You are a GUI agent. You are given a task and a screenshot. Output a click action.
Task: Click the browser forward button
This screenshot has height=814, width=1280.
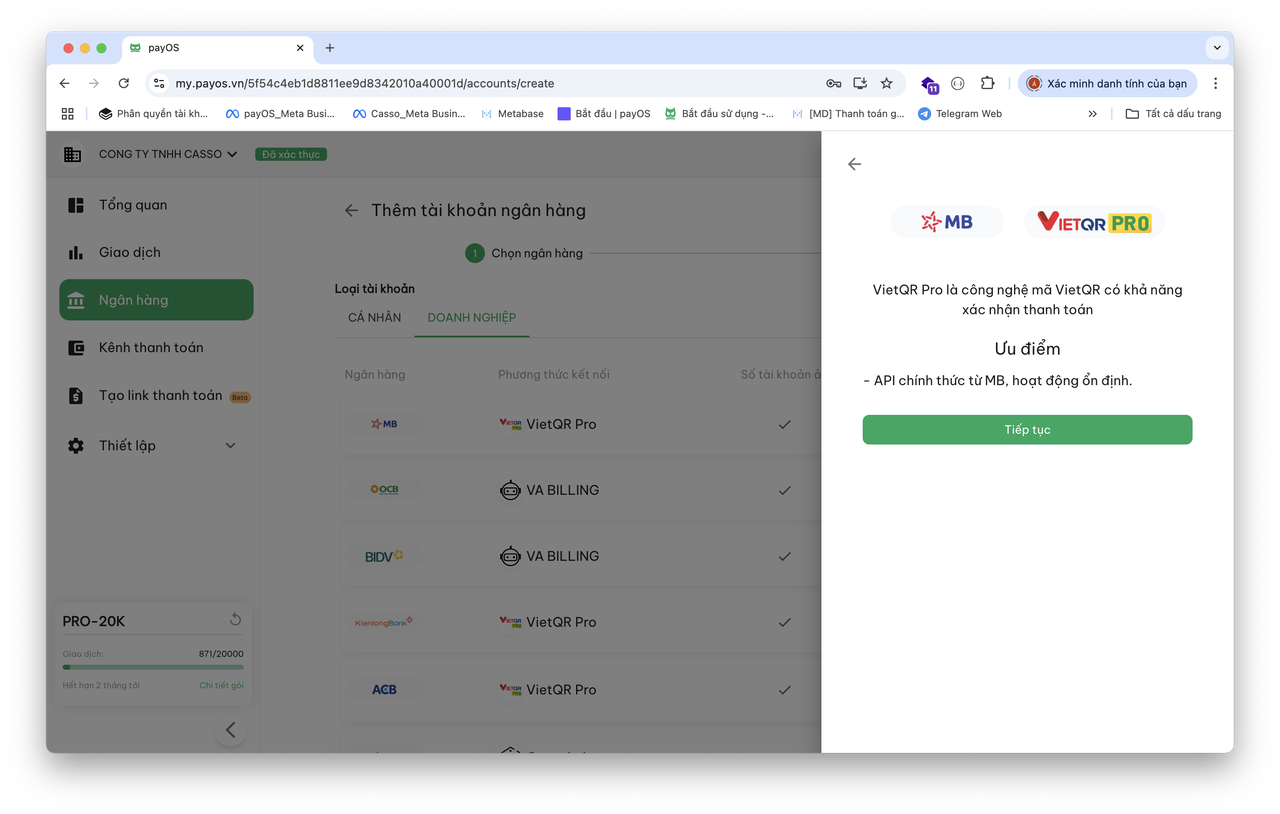pos(94,84)
